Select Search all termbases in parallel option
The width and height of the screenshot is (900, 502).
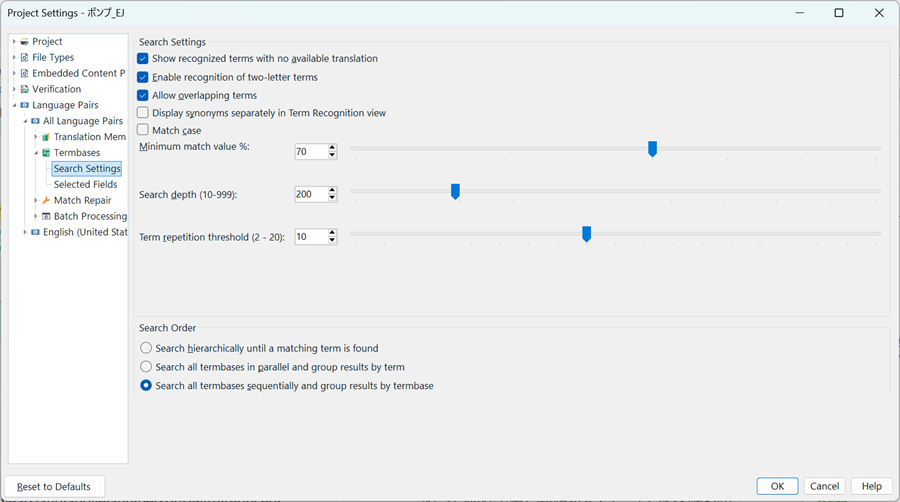pyautogui.click(x=146, y=367)
